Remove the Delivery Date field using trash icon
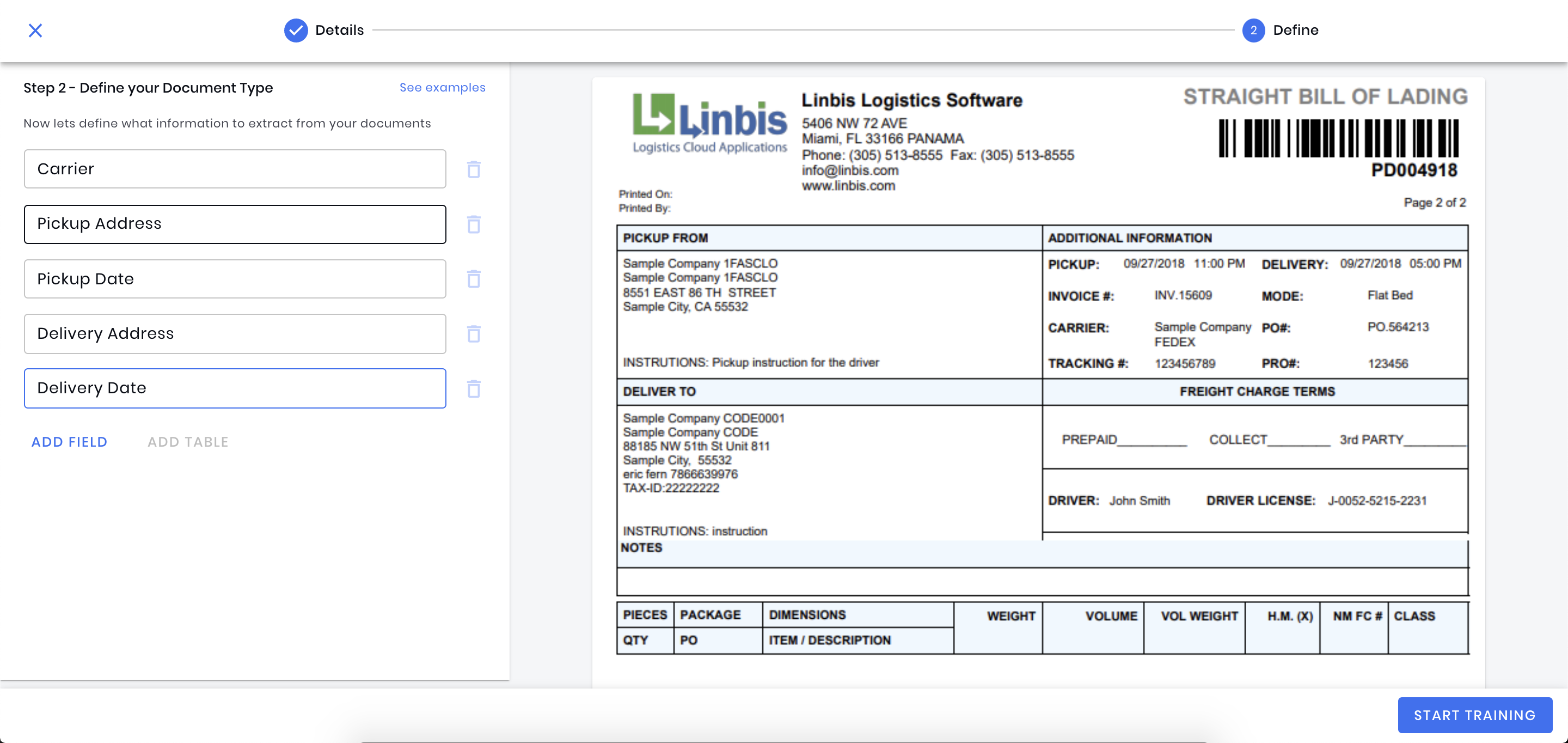 (x=474, y=388)
